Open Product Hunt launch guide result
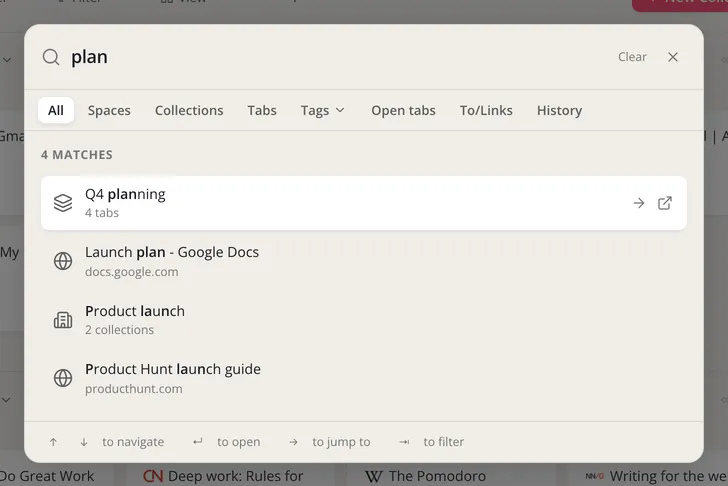Image resolution: width=728 pixels, height=486 pixels. (364, 378)
